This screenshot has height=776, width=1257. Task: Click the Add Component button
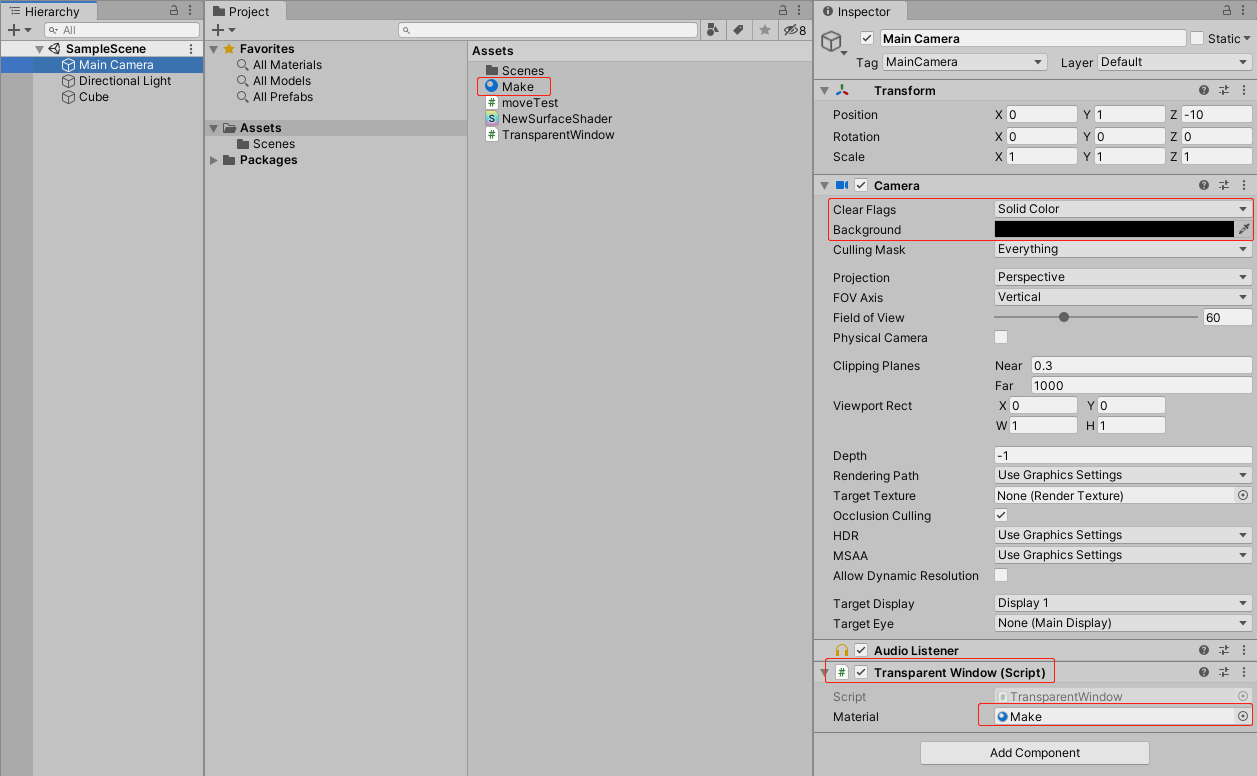click(x=1035, y=753)
